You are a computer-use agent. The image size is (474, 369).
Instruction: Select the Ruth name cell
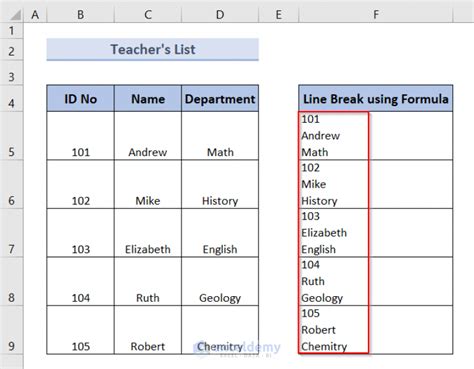click(148, 281)
